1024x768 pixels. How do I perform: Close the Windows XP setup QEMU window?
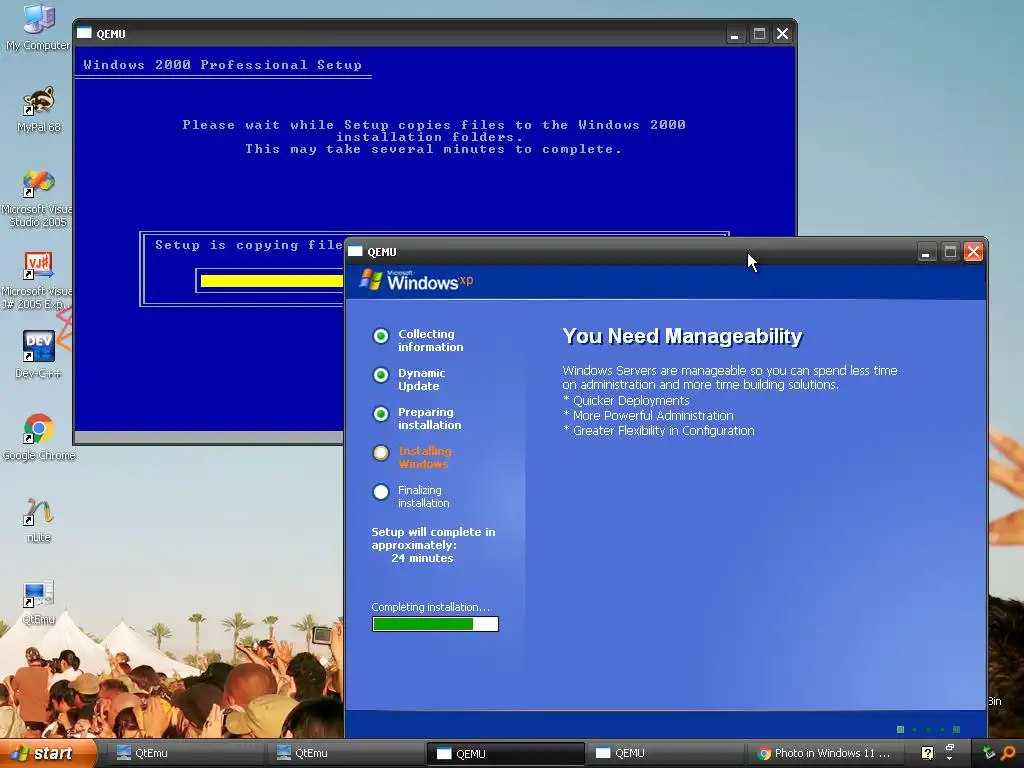(x=974, y=252)
